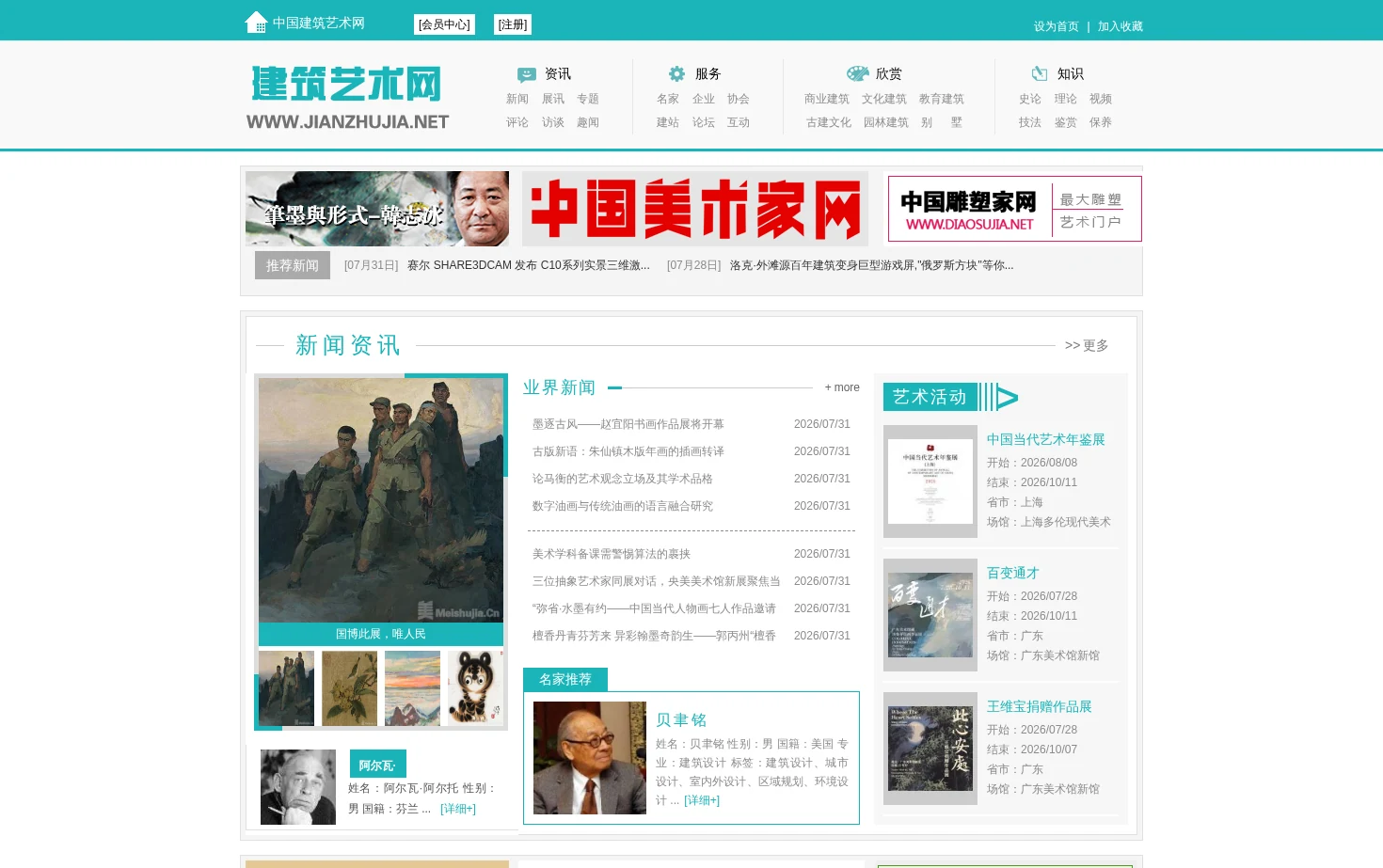This screenshot has height=868, width=1383.
Task: Click 详细 link in 贝聿铭 card
Action: pos(702,800)
